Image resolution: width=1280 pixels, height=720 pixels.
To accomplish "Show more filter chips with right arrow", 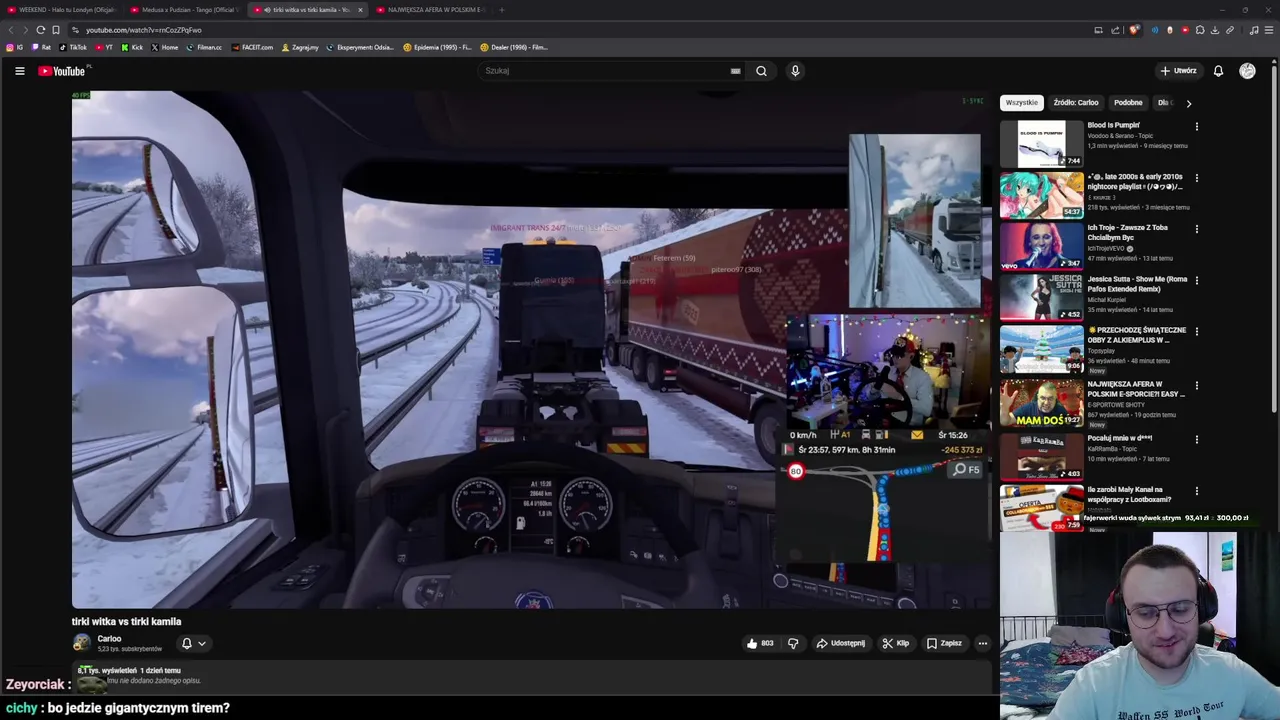I will tap(1188, 103).
